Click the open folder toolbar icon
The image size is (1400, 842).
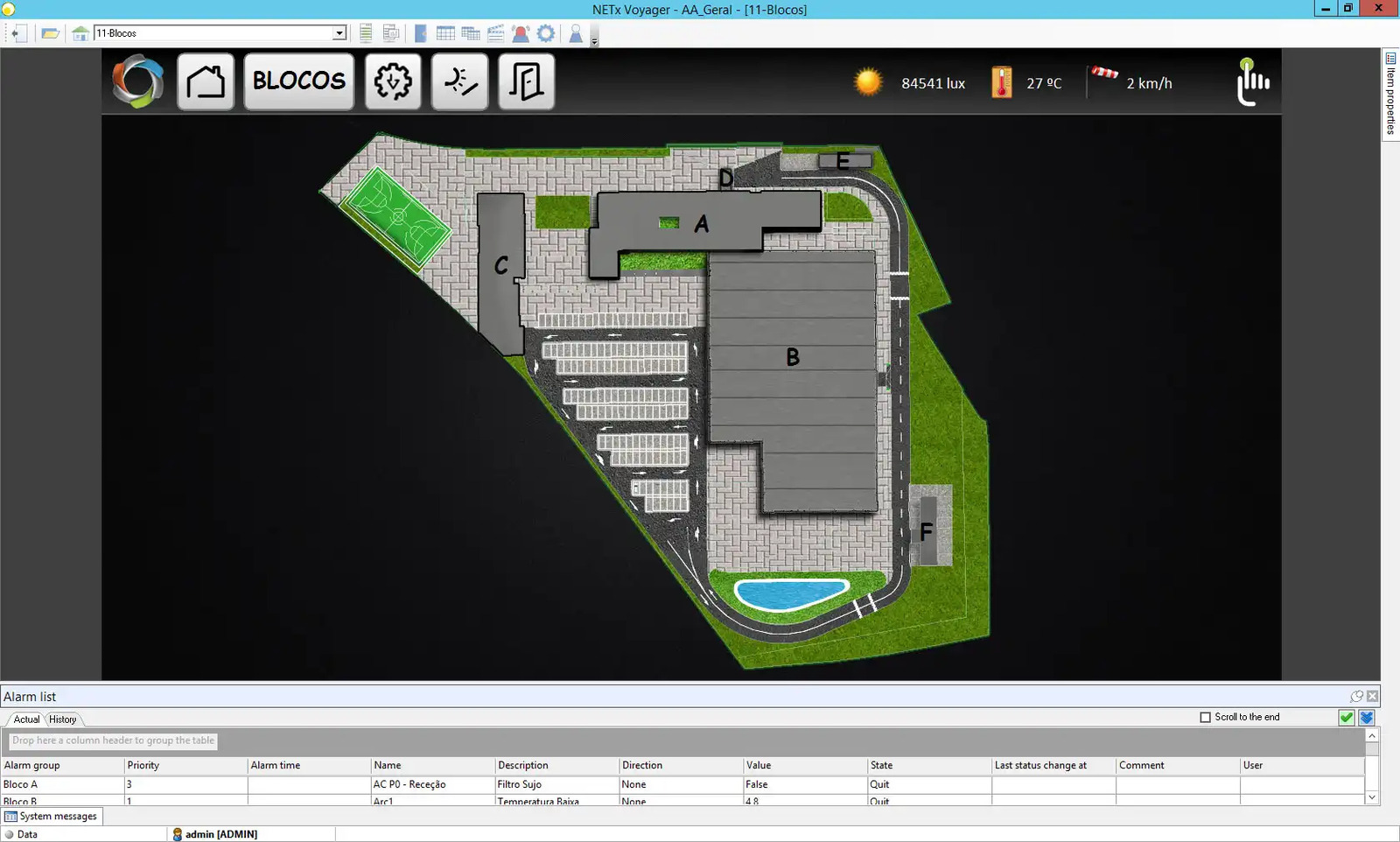tap(50, 33)
